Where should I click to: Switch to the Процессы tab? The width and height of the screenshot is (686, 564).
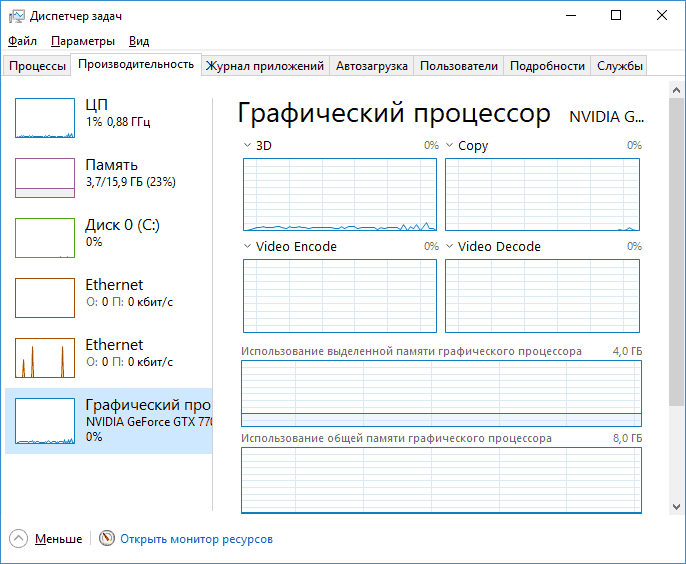[x=37, y=66]
